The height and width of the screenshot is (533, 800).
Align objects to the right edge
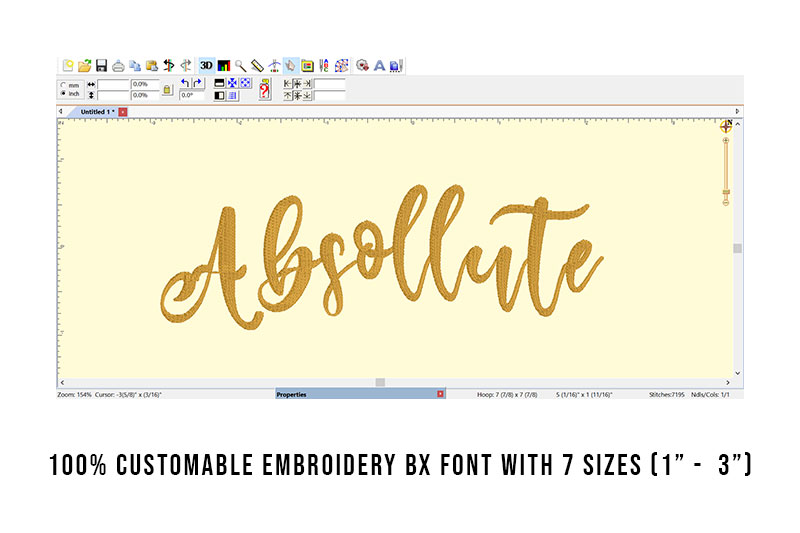[x=307, y=84]
